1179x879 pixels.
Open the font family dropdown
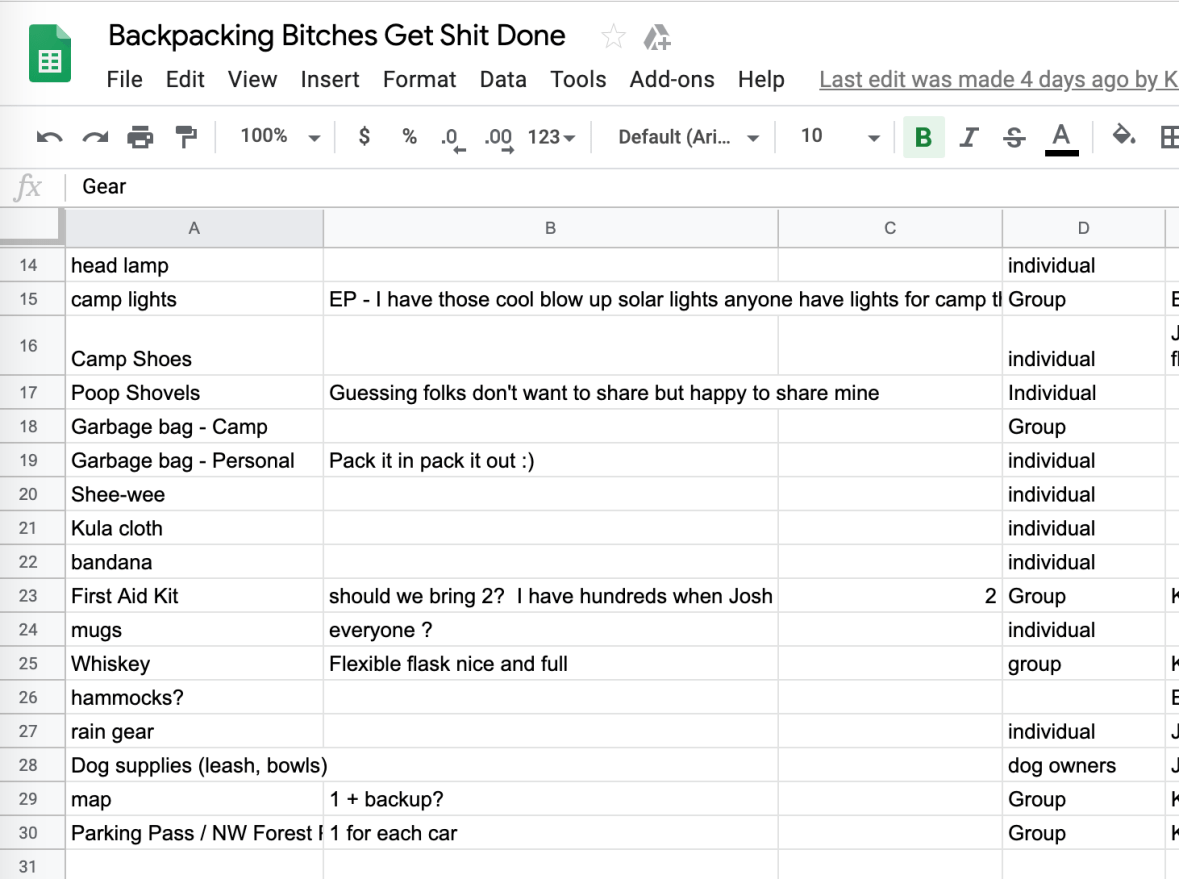[x=686, y=135]
